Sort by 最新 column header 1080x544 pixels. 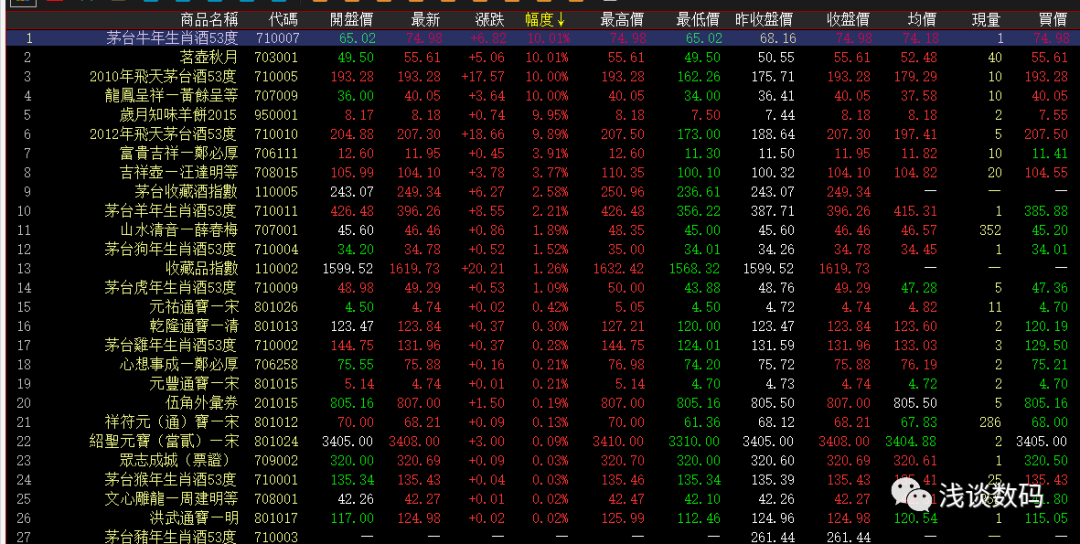coord(426,19)
